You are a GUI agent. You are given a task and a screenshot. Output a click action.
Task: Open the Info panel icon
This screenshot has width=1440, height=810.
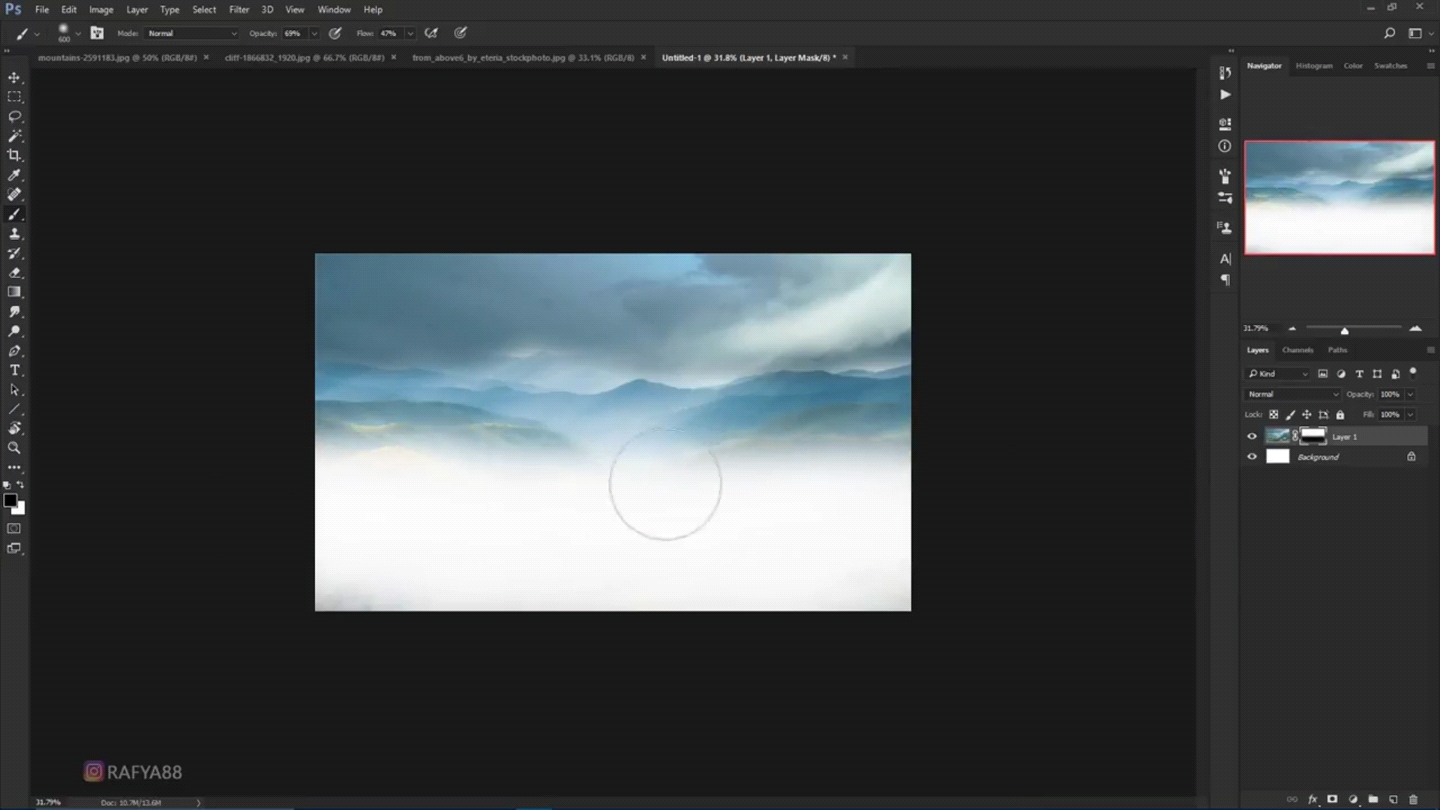click(1225, 146)
